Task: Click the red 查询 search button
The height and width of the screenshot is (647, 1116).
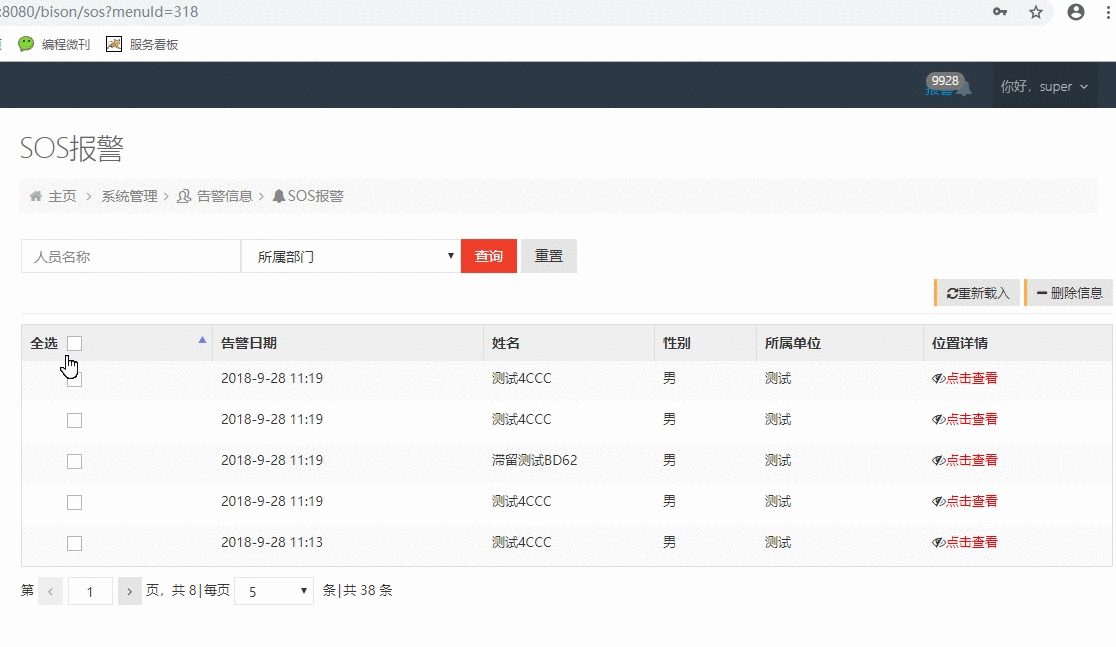Action: 488,256
